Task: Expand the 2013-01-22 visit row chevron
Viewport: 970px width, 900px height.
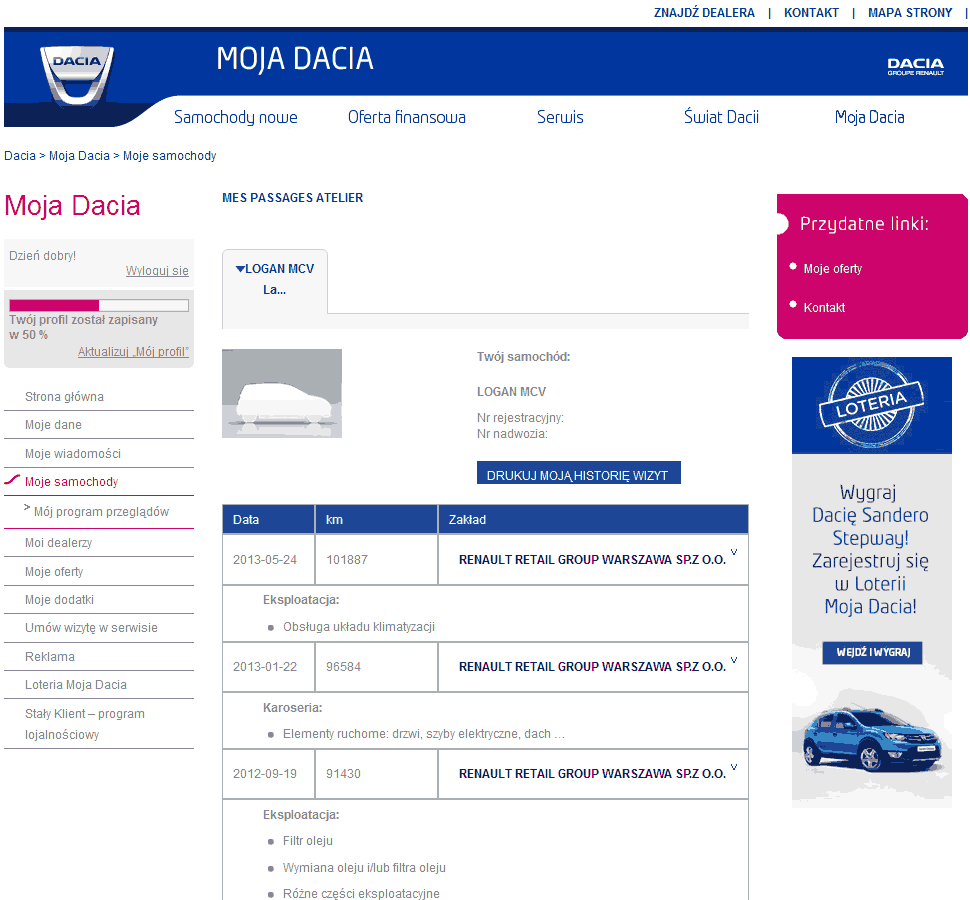Action: tap(734, 659)
